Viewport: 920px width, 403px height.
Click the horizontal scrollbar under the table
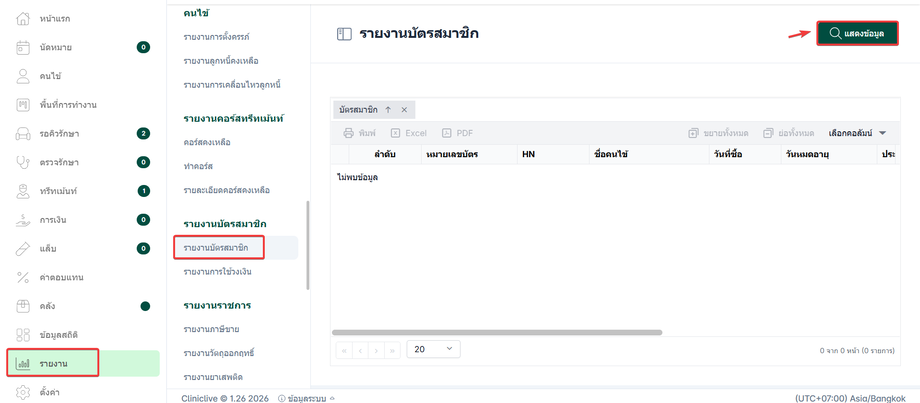click(497, 333)
